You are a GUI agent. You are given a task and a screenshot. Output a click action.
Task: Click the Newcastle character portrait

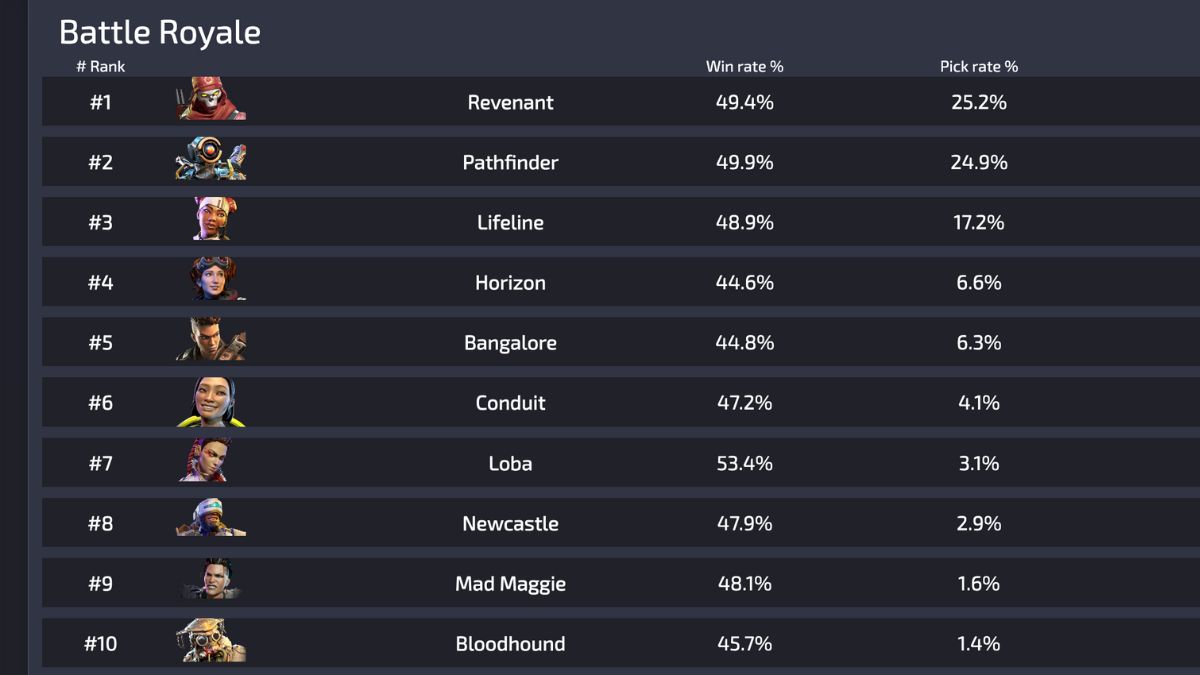point(210,522)
